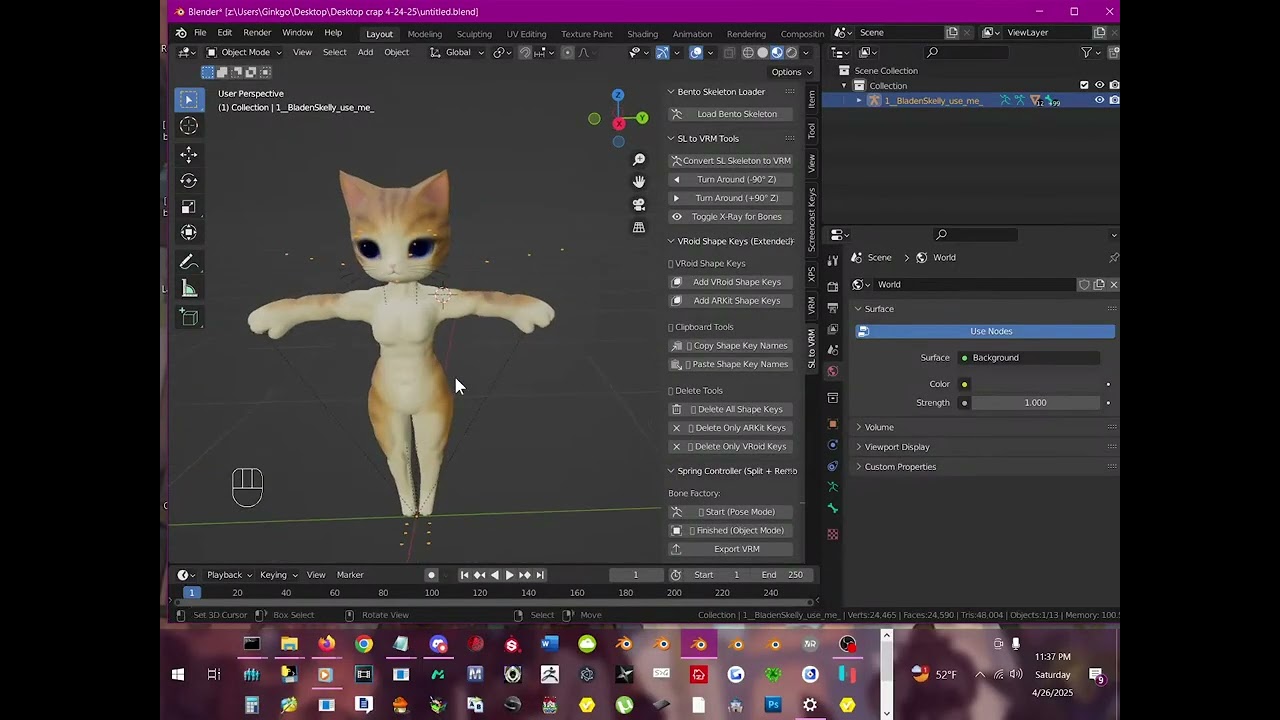The width and height of the screenshot is (1280, 720).
Task: Open the Render menu
Action: click(x=257, y=33)
